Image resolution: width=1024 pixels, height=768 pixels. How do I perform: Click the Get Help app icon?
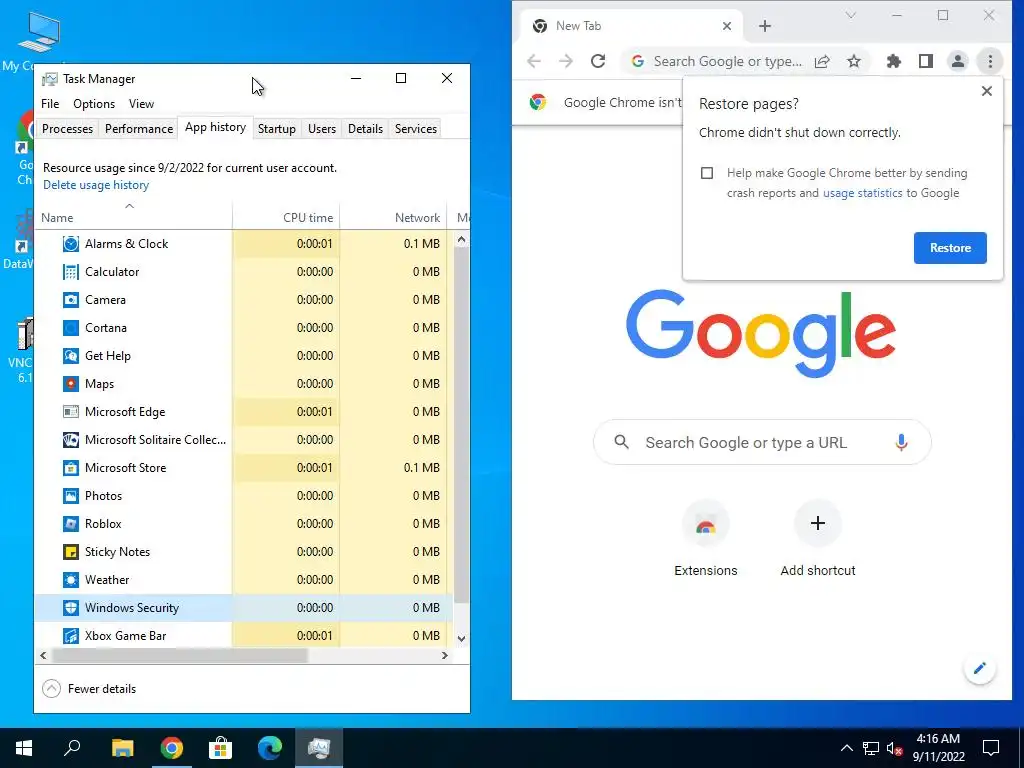[71, 356]
